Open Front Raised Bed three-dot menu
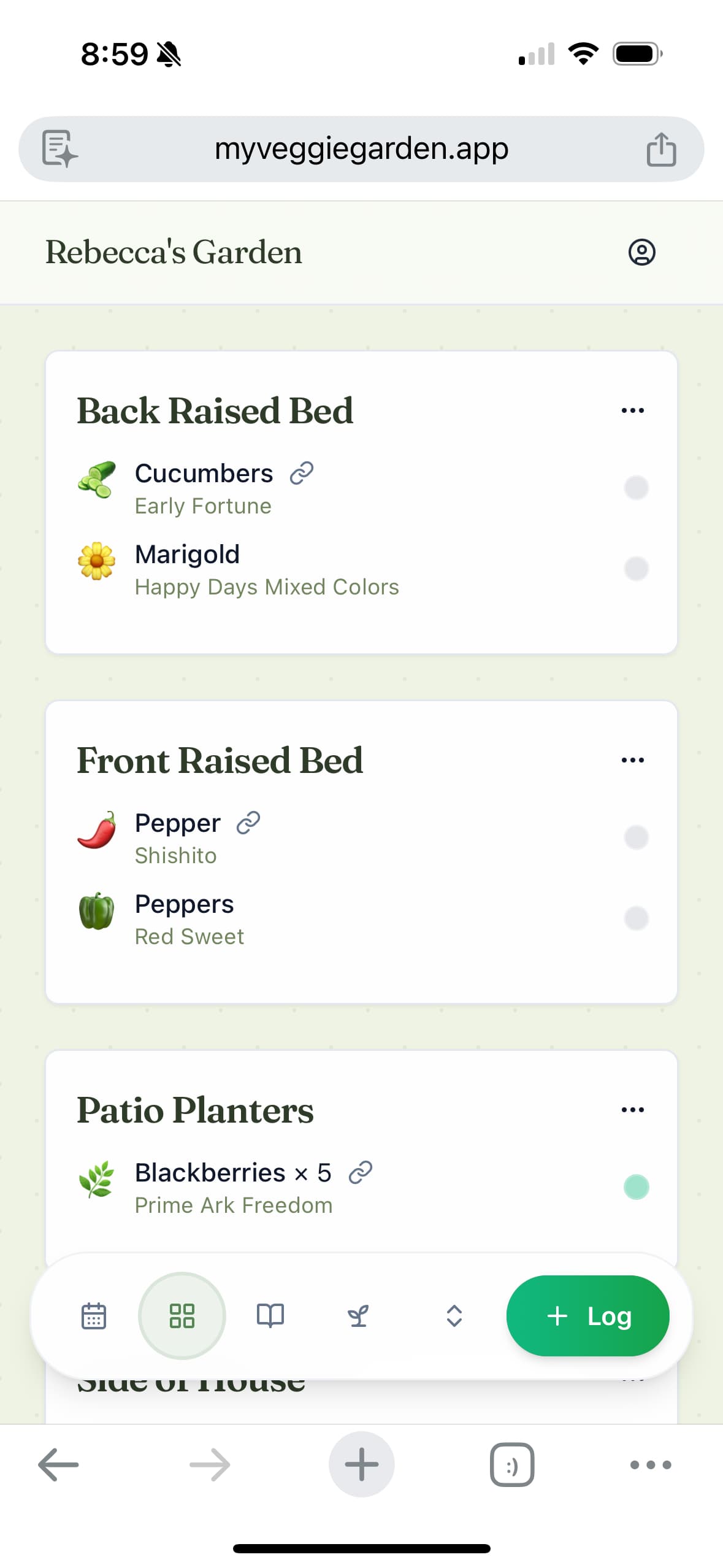Viewport: 723px width, 1568px height. [x=632, y=760]
